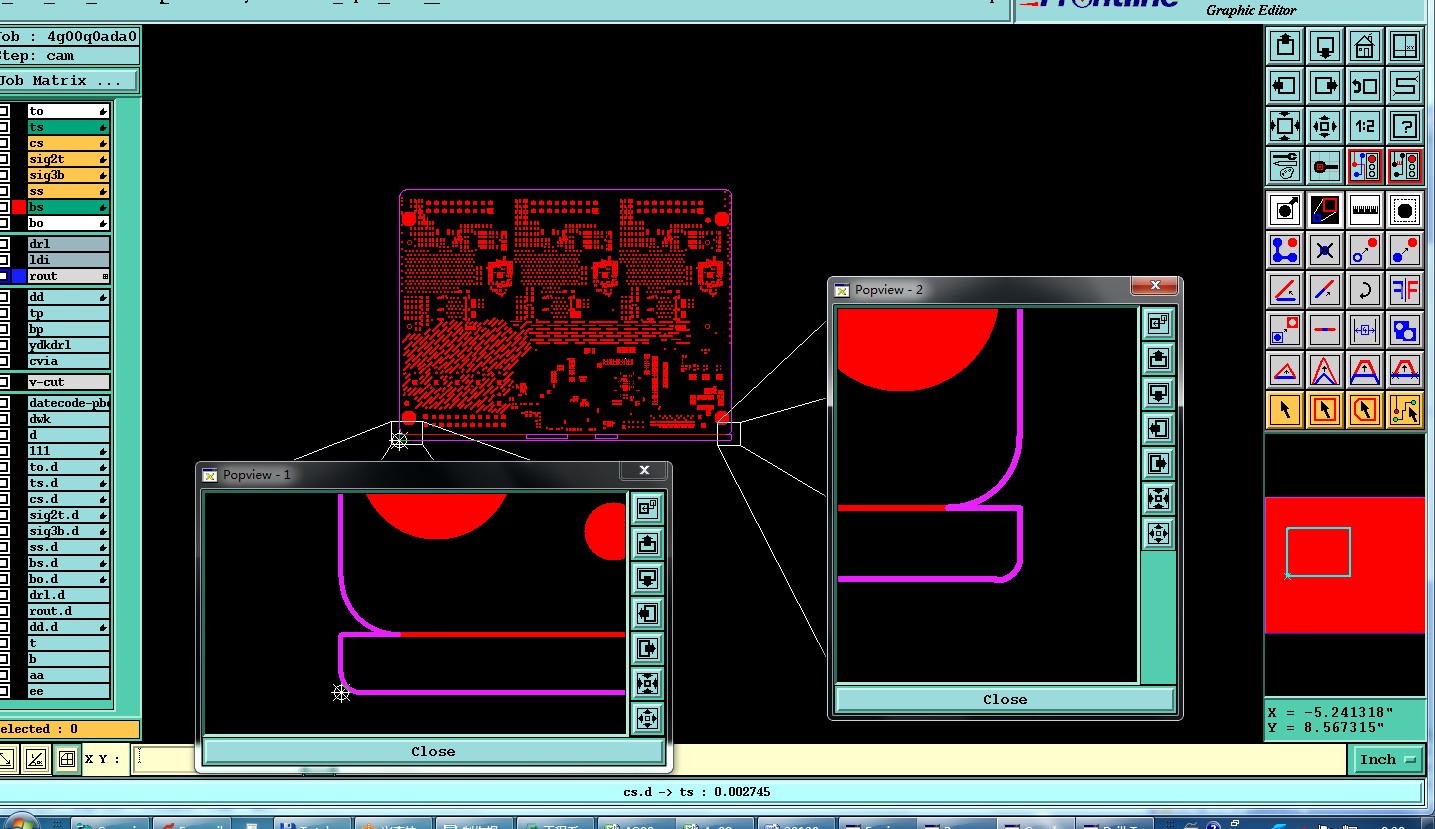Click the zoom out shrinking-arrows icon
The image size is (1435, 829).
click(x=1325, y=126)
